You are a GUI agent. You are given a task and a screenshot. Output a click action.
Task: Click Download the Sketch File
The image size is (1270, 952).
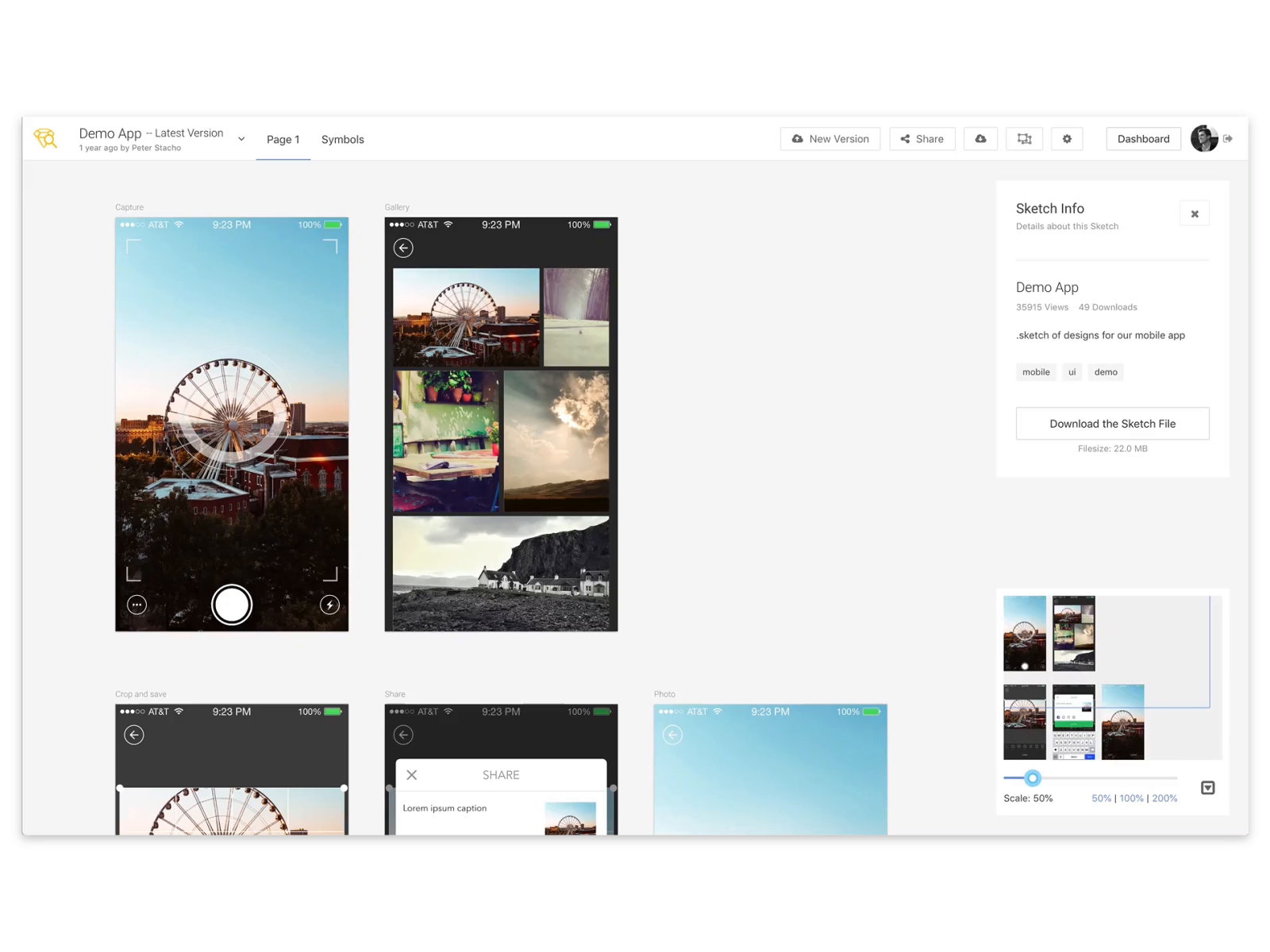click(1111, 423)
